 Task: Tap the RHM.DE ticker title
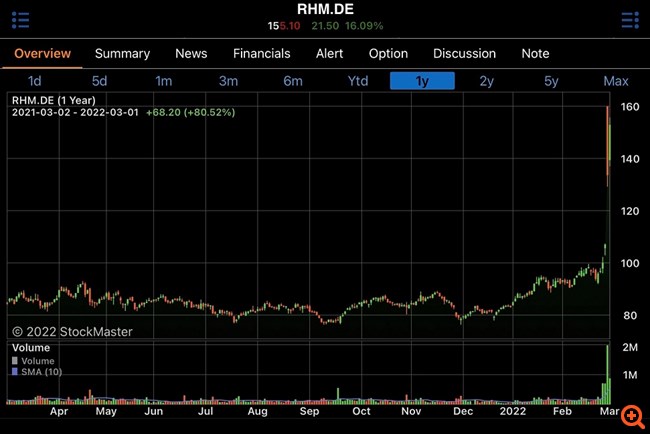[x=324, y=9]
